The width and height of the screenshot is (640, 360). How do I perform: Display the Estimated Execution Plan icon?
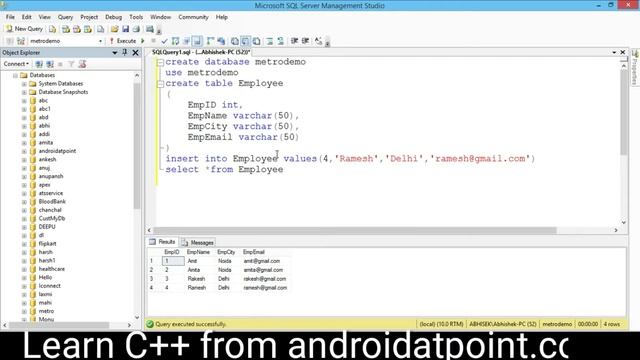point(176,41)
